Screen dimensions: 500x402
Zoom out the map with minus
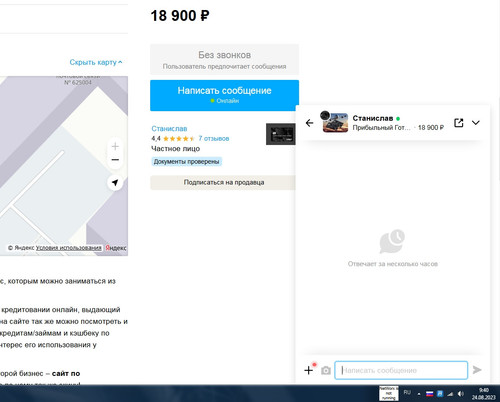click(x=115, y=160)
